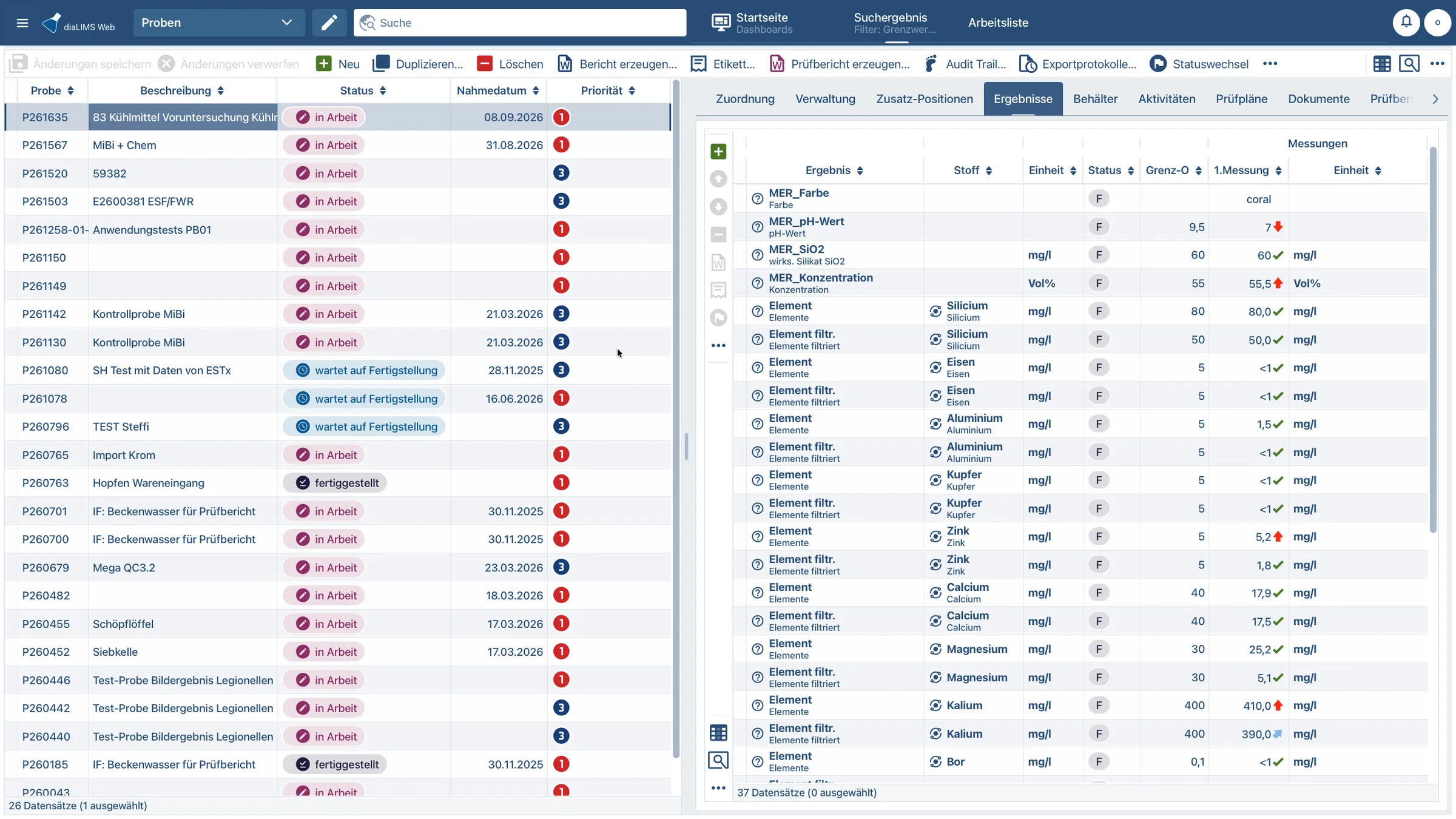Click Duplizieren in the toolbar
Viewport: 1456px width, 819px height.
[417, 64]
